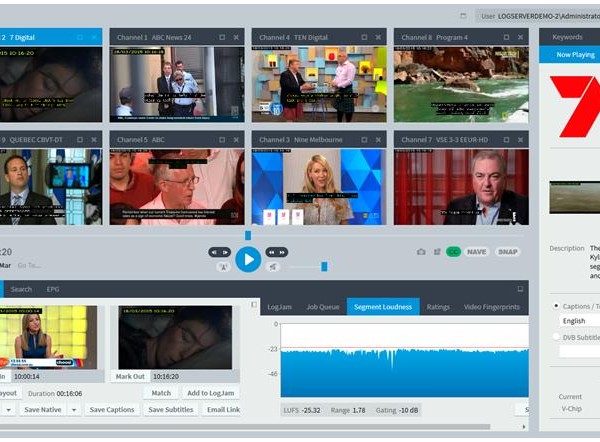
Task: Click the mute audio icon beside volume slider
Action: (x=273, y=267)
